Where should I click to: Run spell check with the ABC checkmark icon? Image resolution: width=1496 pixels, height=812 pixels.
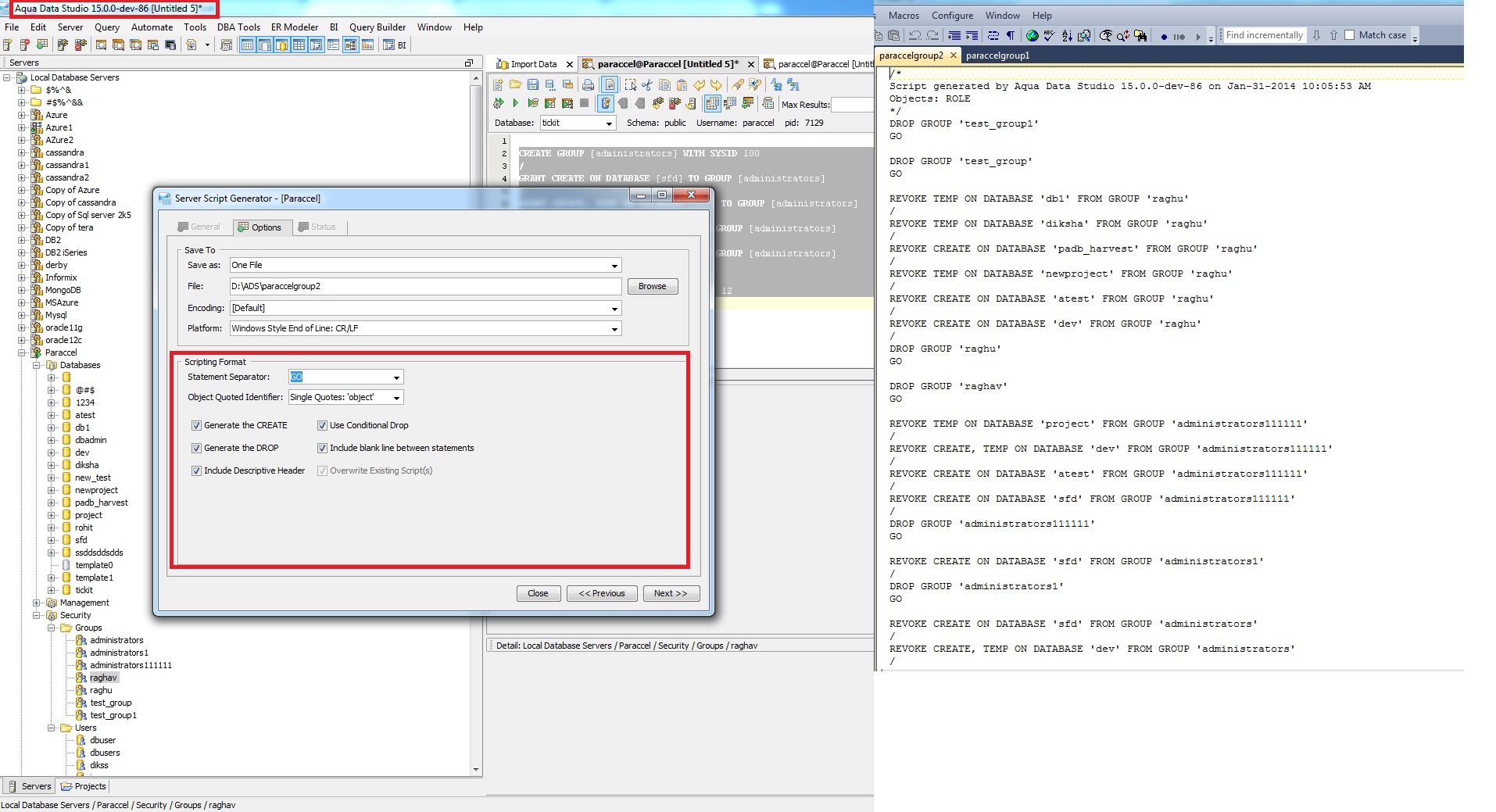[x=1049, y=35]
